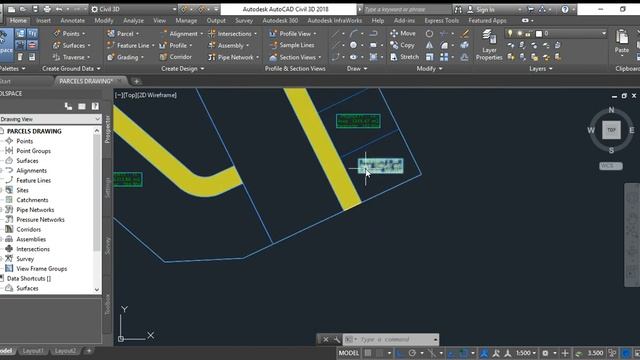Open the Surfaces ribbon tool

coord(71,45)
